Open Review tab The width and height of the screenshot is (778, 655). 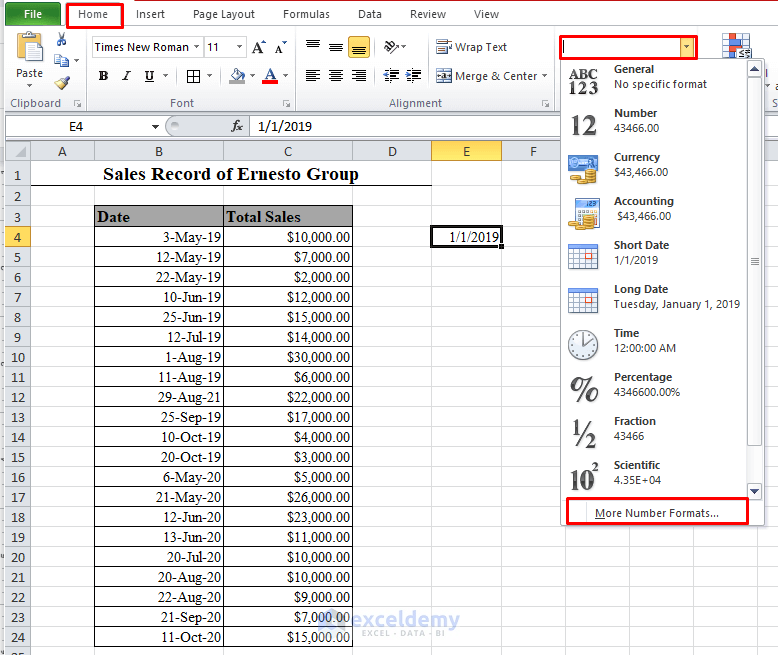click(x=428, y=14)
